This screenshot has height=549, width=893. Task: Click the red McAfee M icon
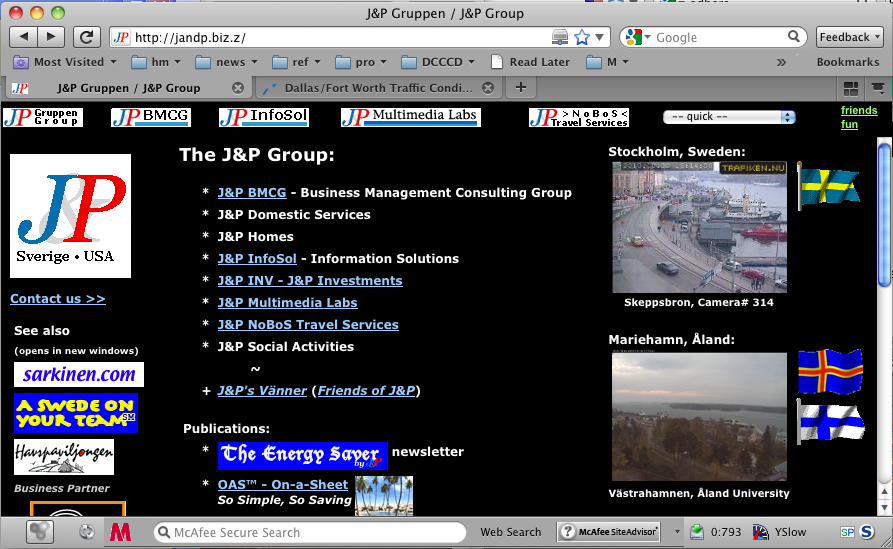click(x=120, y=532)
